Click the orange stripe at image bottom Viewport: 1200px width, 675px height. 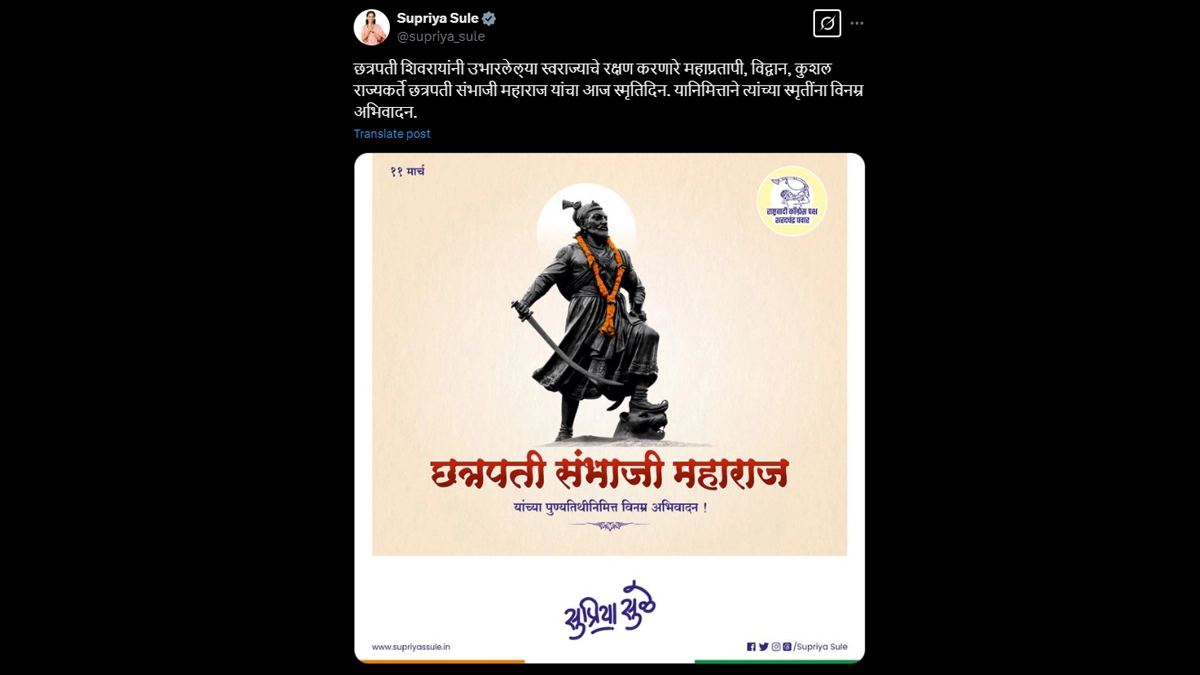440,660
